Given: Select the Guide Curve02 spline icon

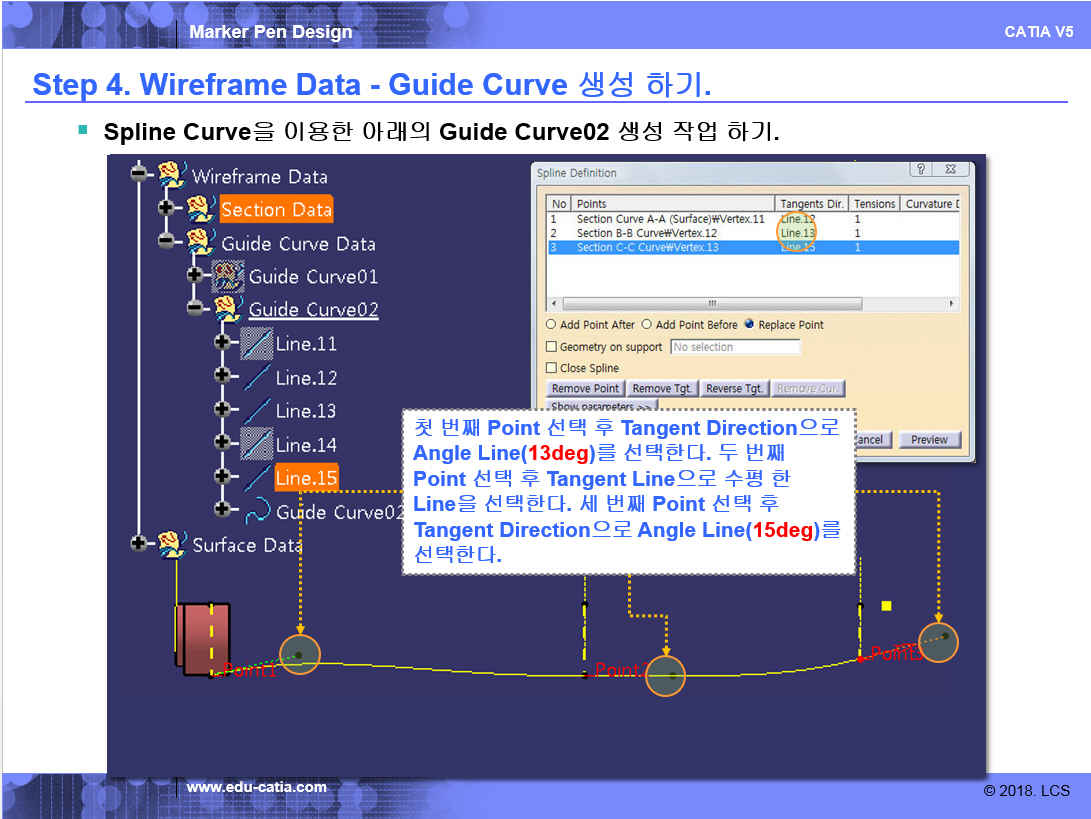Looking at the screenshot, I should click(258, 511).
